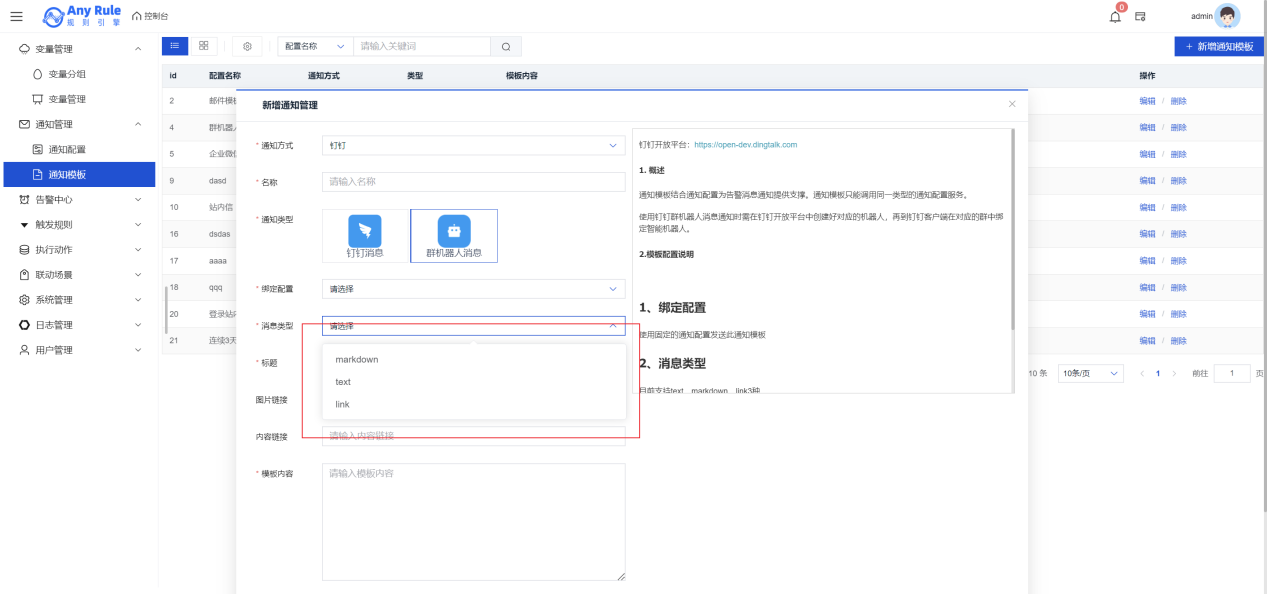Switch to list view icon

pyautogui.click(x=174, y=46)
